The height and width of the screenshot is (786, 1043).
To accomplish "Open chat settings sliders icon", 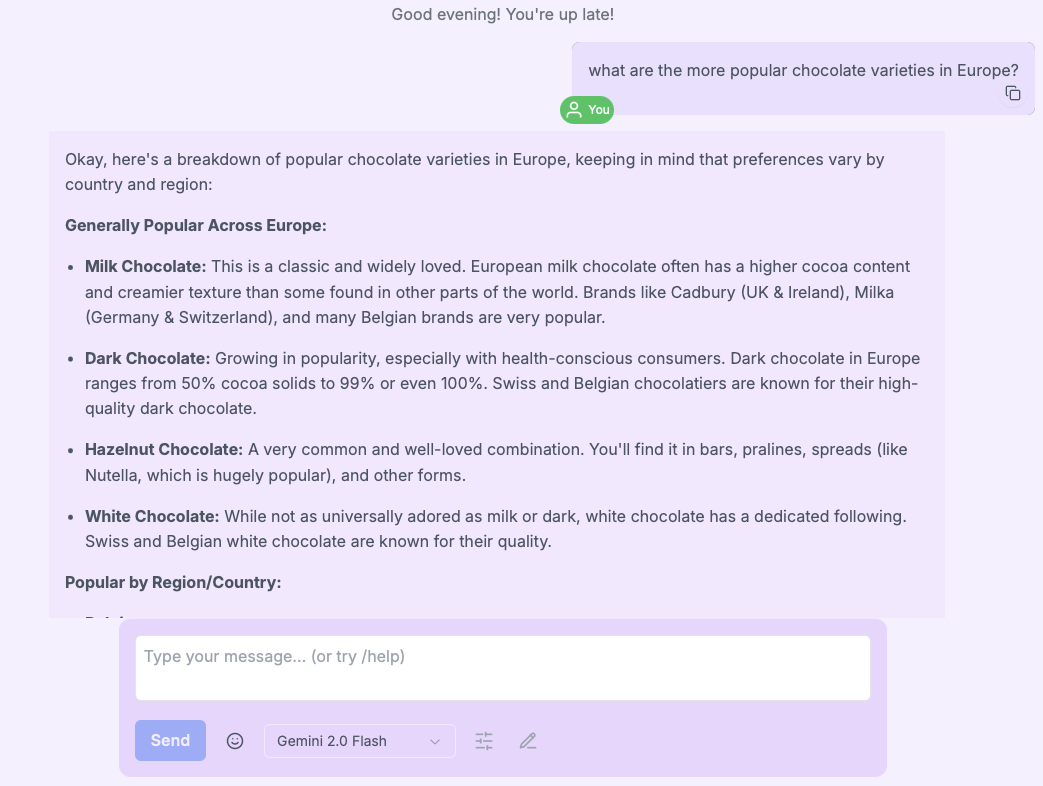I will pyautogui.click(x=484, y=741).
